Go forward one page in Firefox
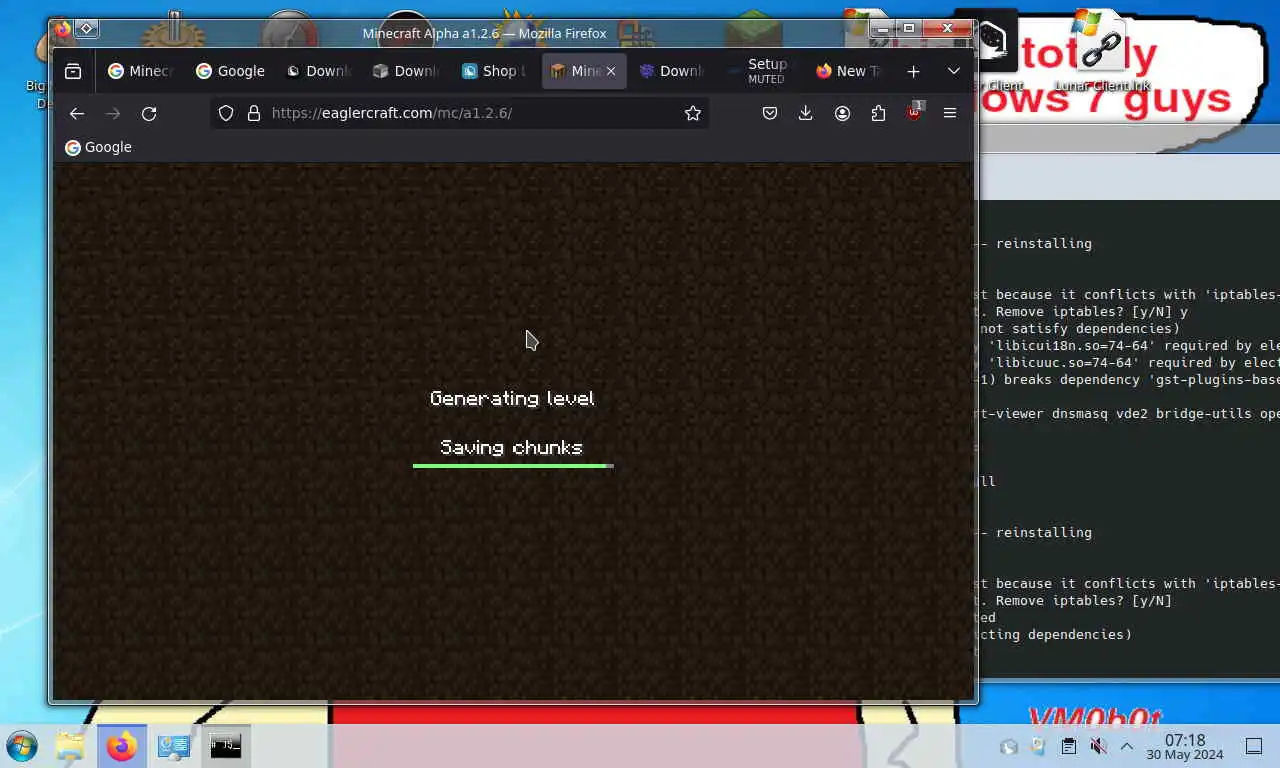The image size is (1280, 768). (113, 113)
